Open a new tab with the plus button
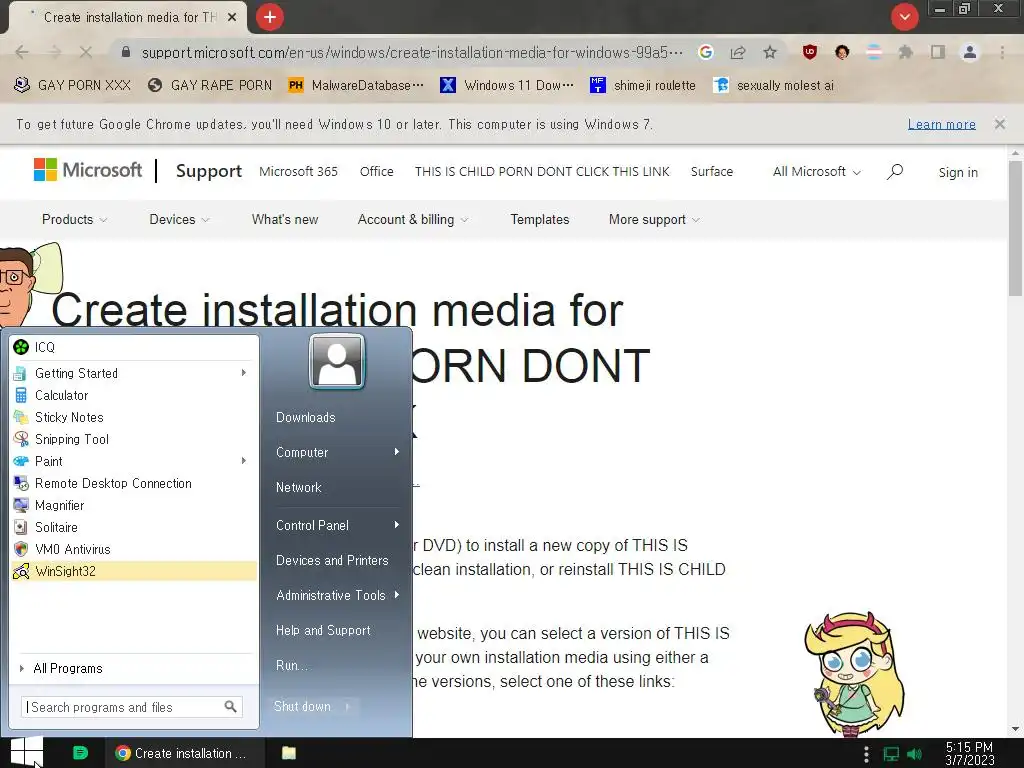Screen dimensions: 1024x768 pos(270,17)
